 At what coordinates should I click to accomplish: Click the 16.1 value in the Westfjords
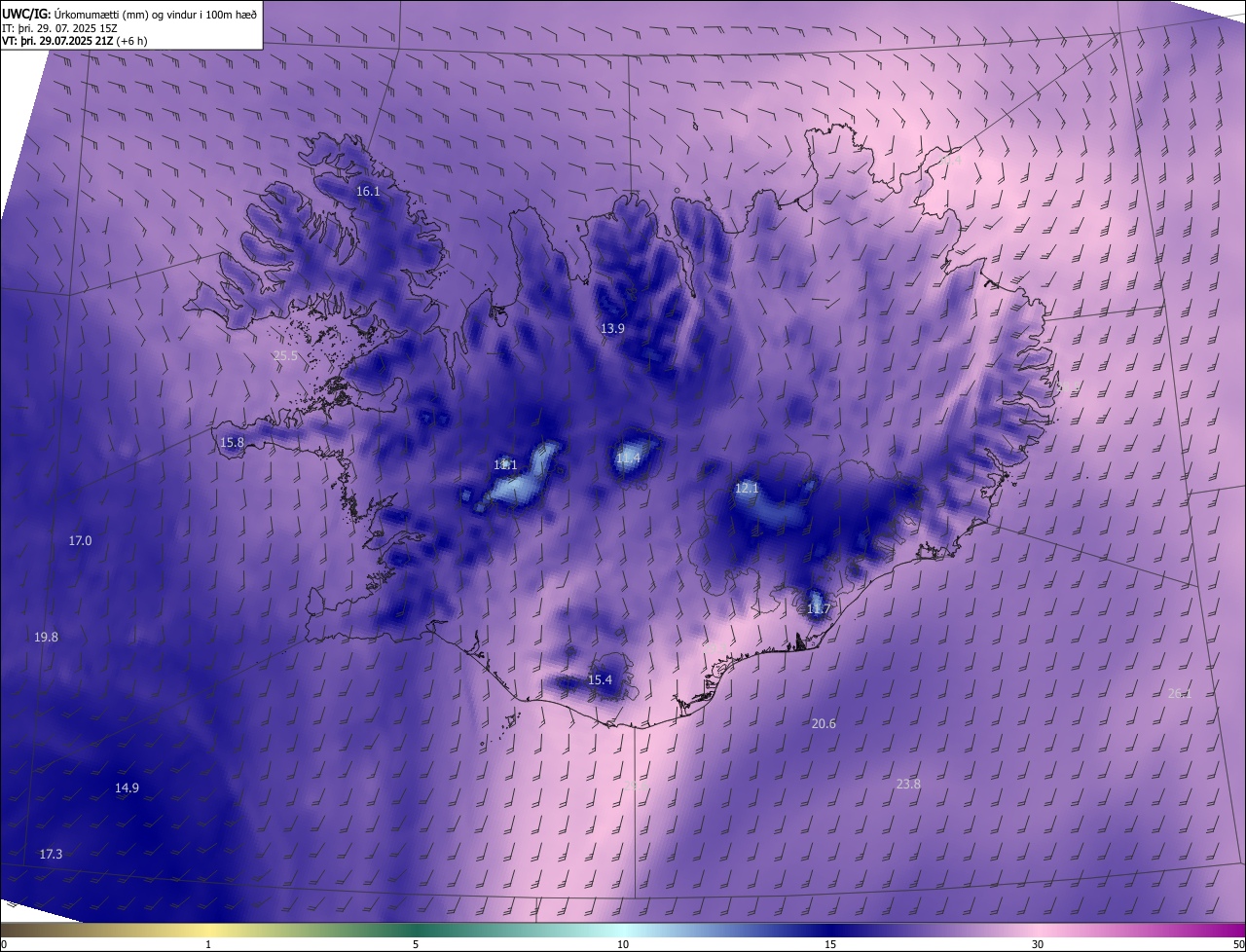368,192
